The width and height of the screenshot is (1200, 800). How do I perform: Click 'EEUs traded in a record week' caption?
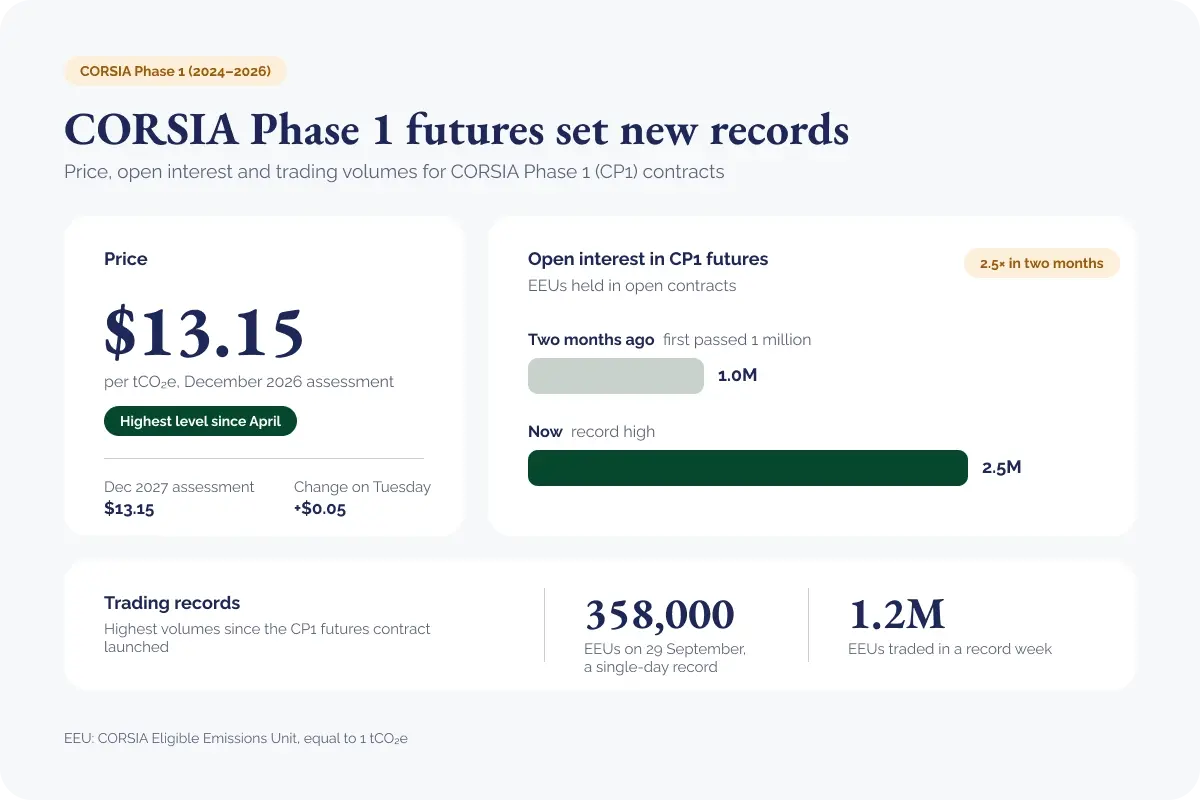tap(950, 649)
